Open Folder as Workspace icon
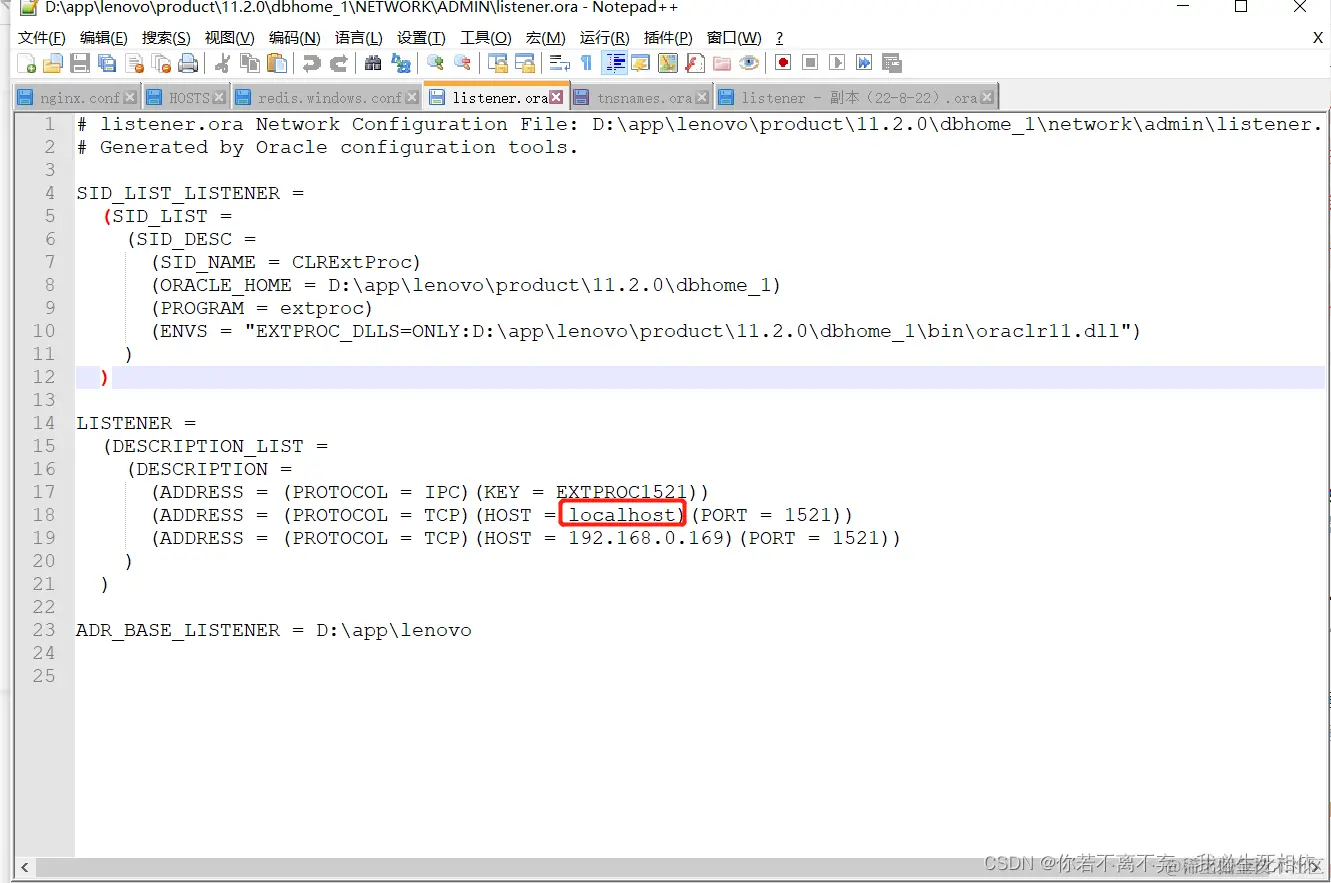This screenshot has width=1331, height=883. pos(721,63)
